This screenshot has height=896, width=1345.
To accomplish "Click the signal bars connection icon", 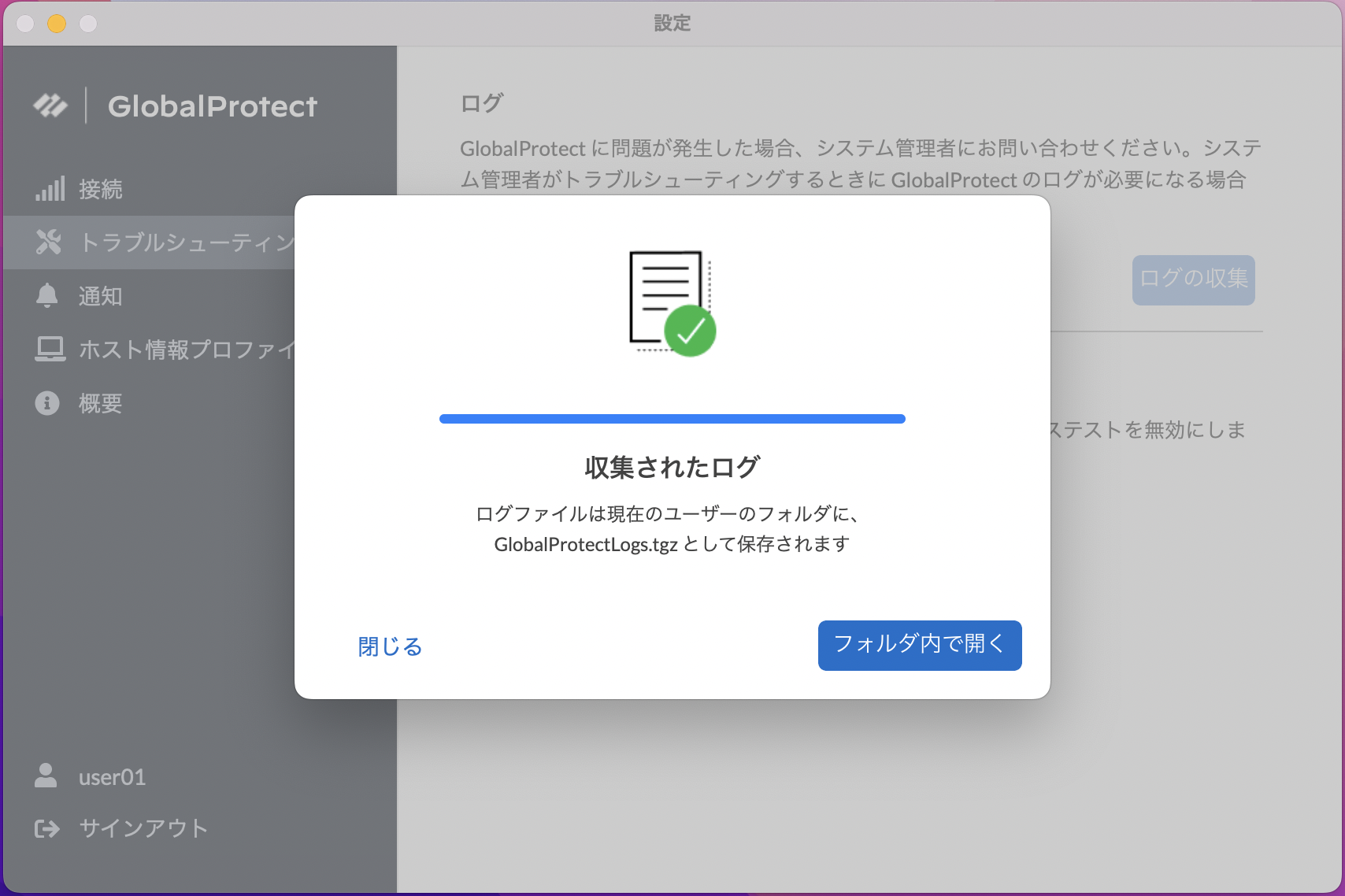I will point(50,189).
